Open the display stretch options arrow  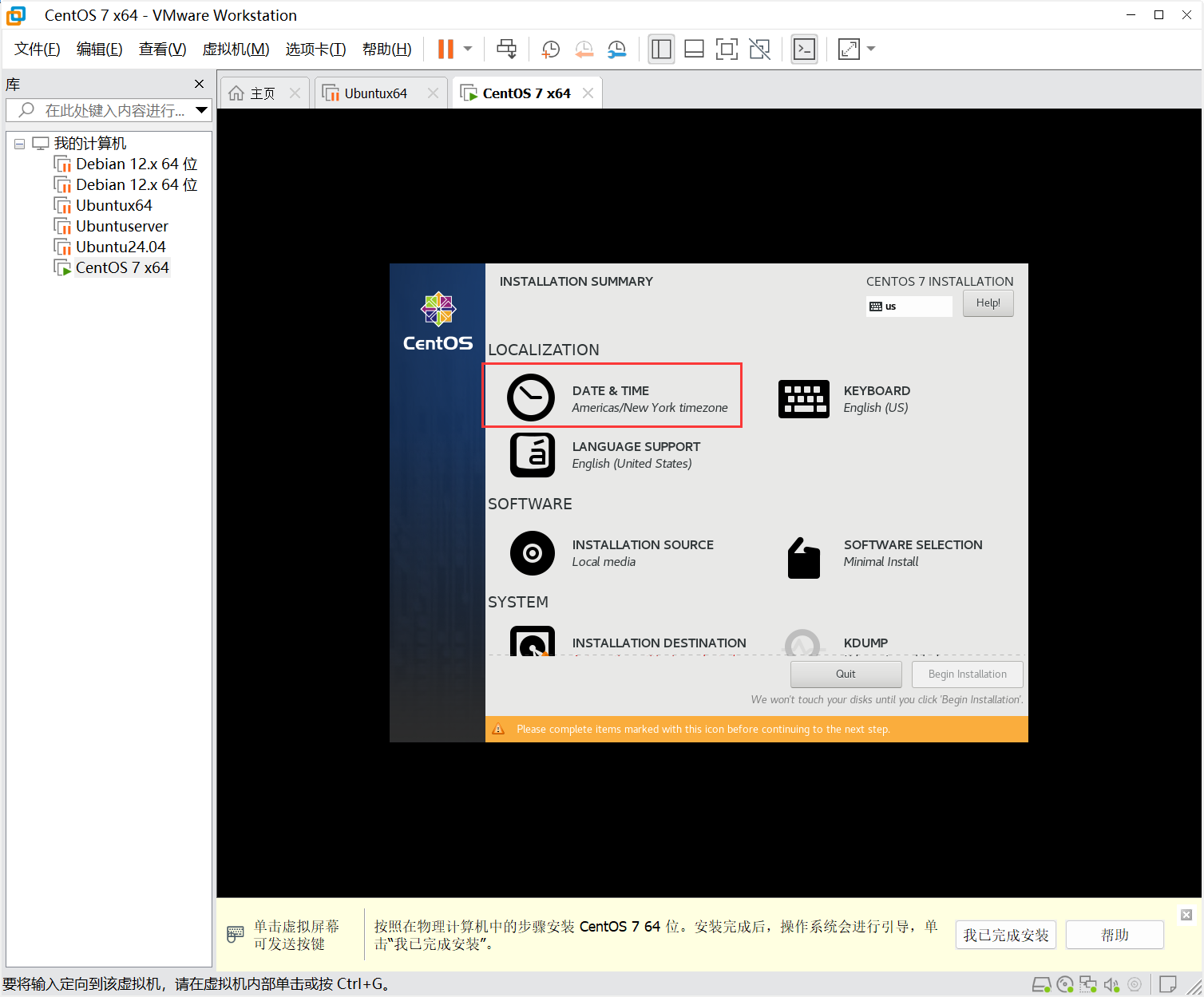tap(871, 49)
